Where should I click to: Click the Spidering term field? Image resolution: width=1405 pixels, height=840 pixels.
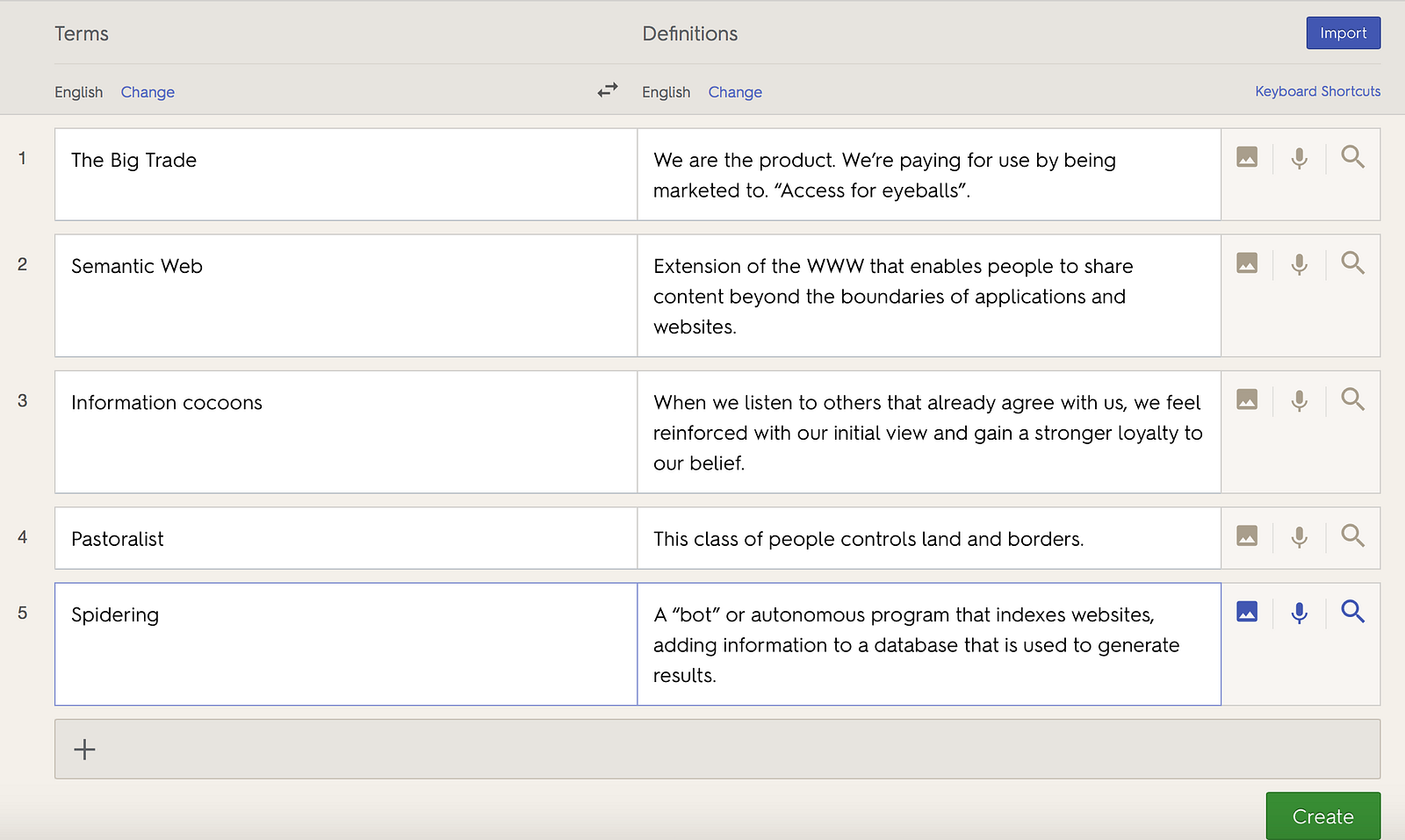point(345,643)
